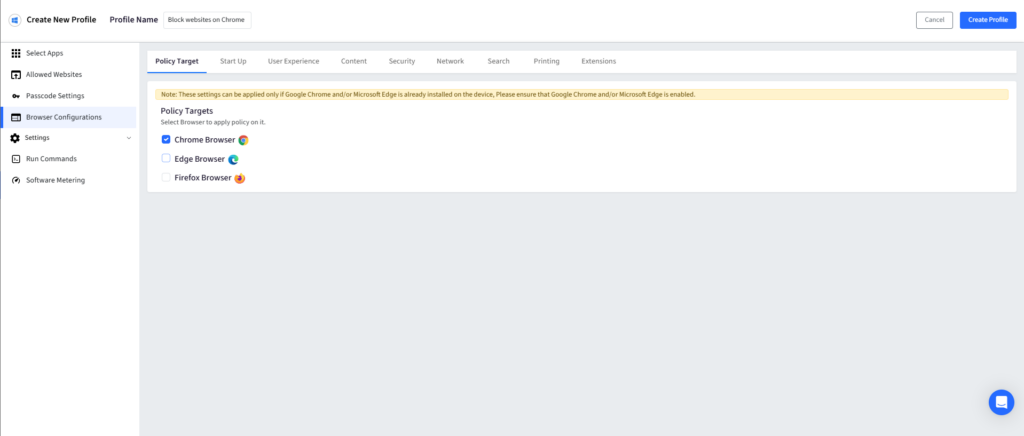Enable the Edge Browser checkbox
The height and width of the screenshot is (436, 1024).
pyautogui.click(x=166, y=158)
